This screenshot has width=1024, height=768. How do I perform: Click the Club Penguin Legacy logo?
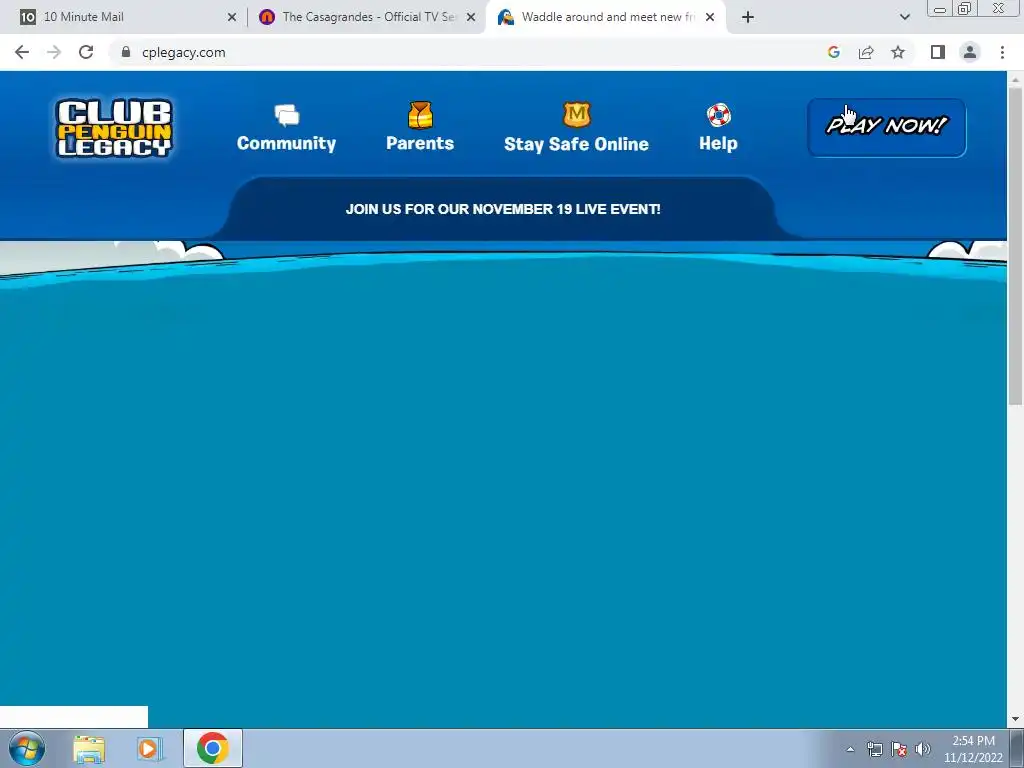coord(114,127)
